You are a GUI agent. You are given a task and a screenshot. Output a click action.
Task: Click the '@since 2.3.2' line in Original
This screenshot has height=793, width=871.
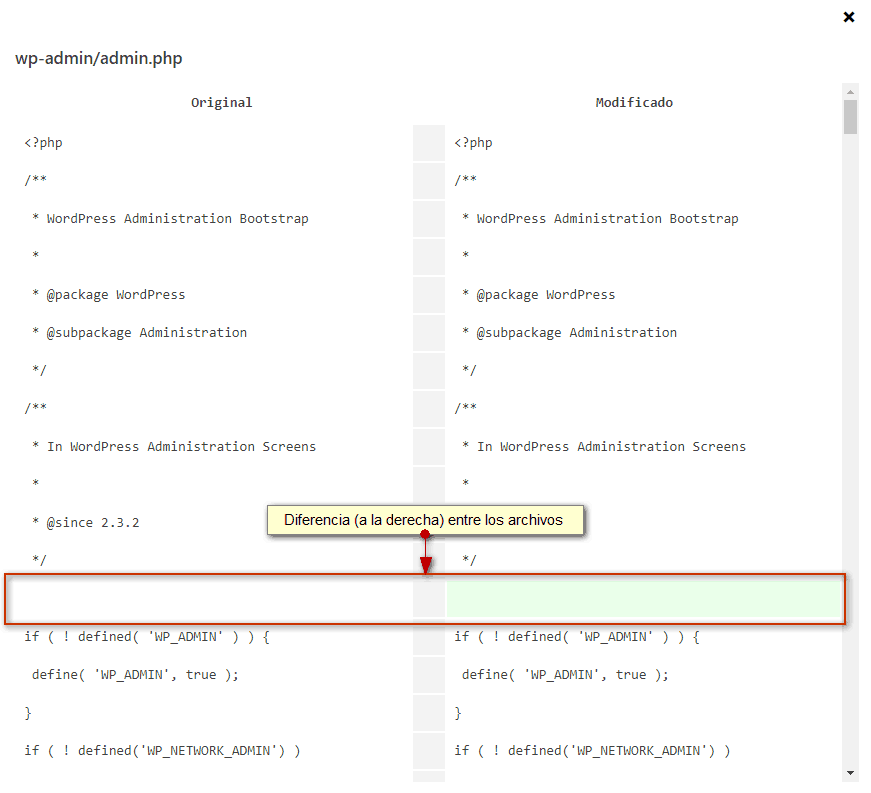(86, 523)
